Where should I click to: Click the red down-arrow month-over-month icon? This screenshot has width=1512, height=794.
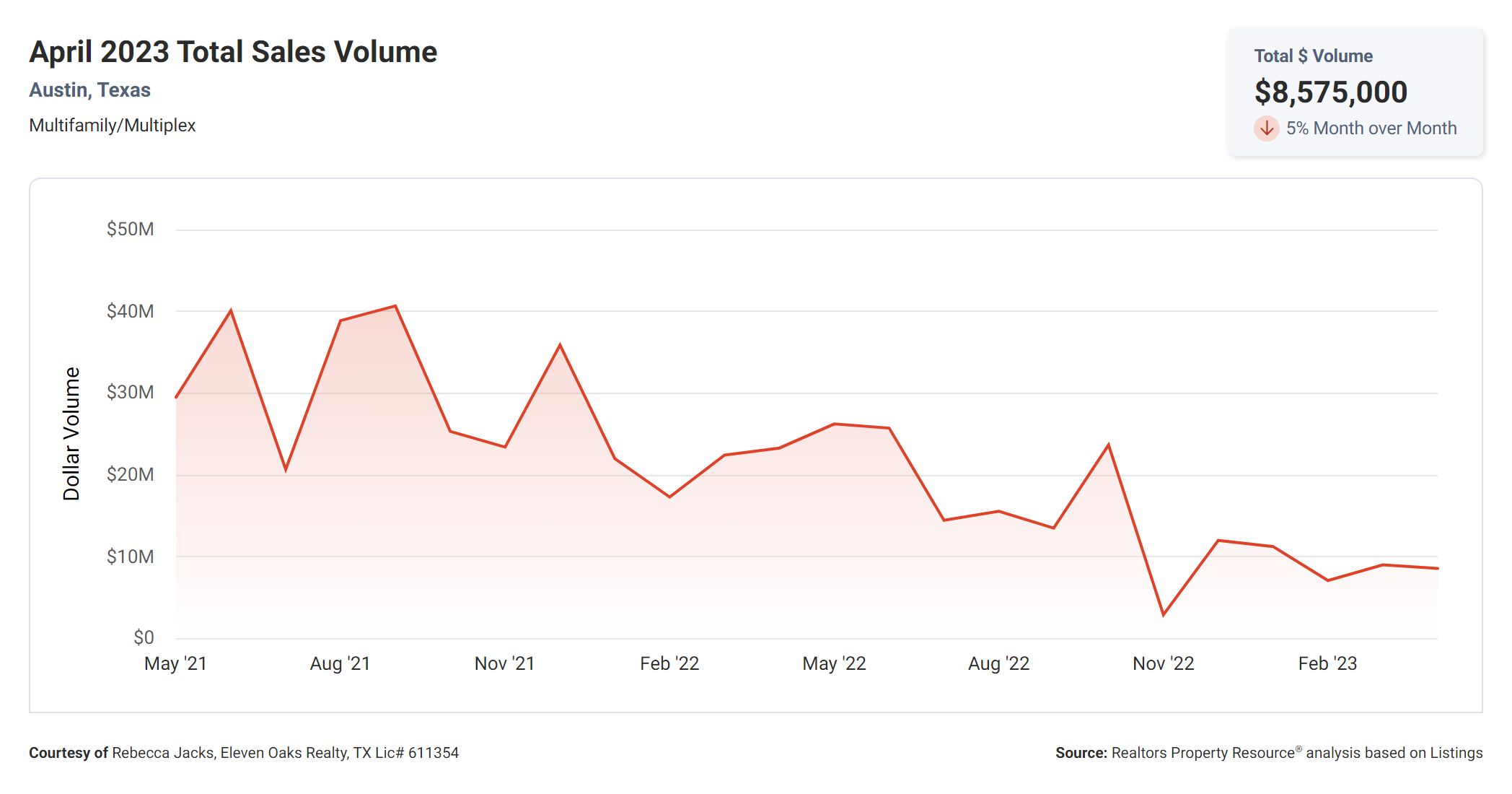[x=1266, y=128]
